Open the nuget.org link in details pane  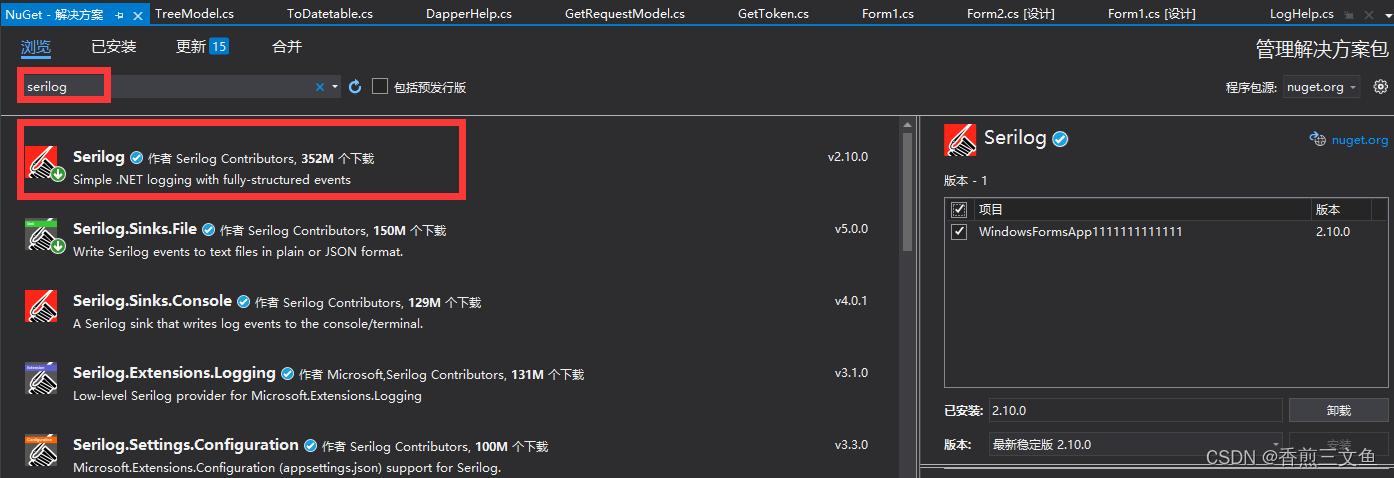coord(1360,140)
